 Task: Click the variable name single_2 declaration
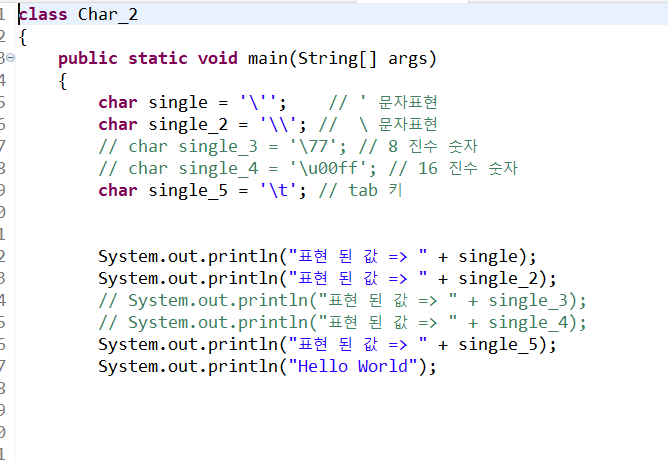pyautogui.click(x=188, y=125)
